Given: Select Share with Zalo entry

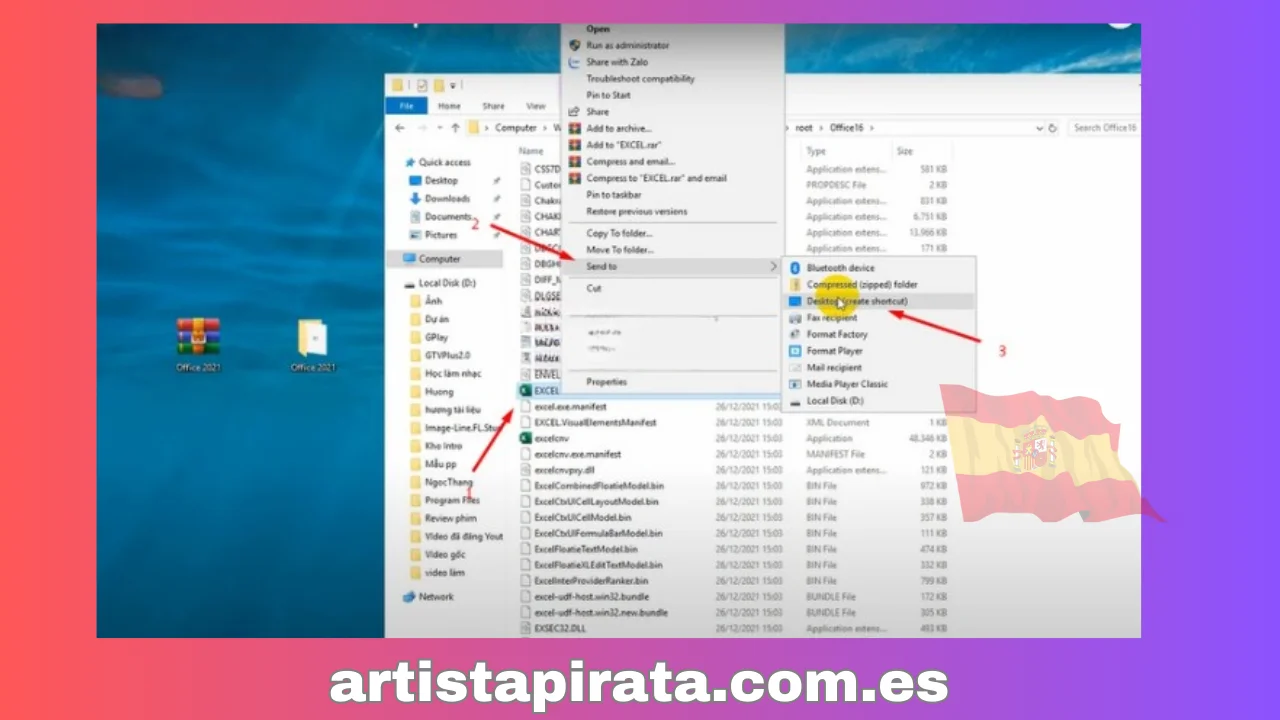Looking at the screenshot, I should point(617,62).
